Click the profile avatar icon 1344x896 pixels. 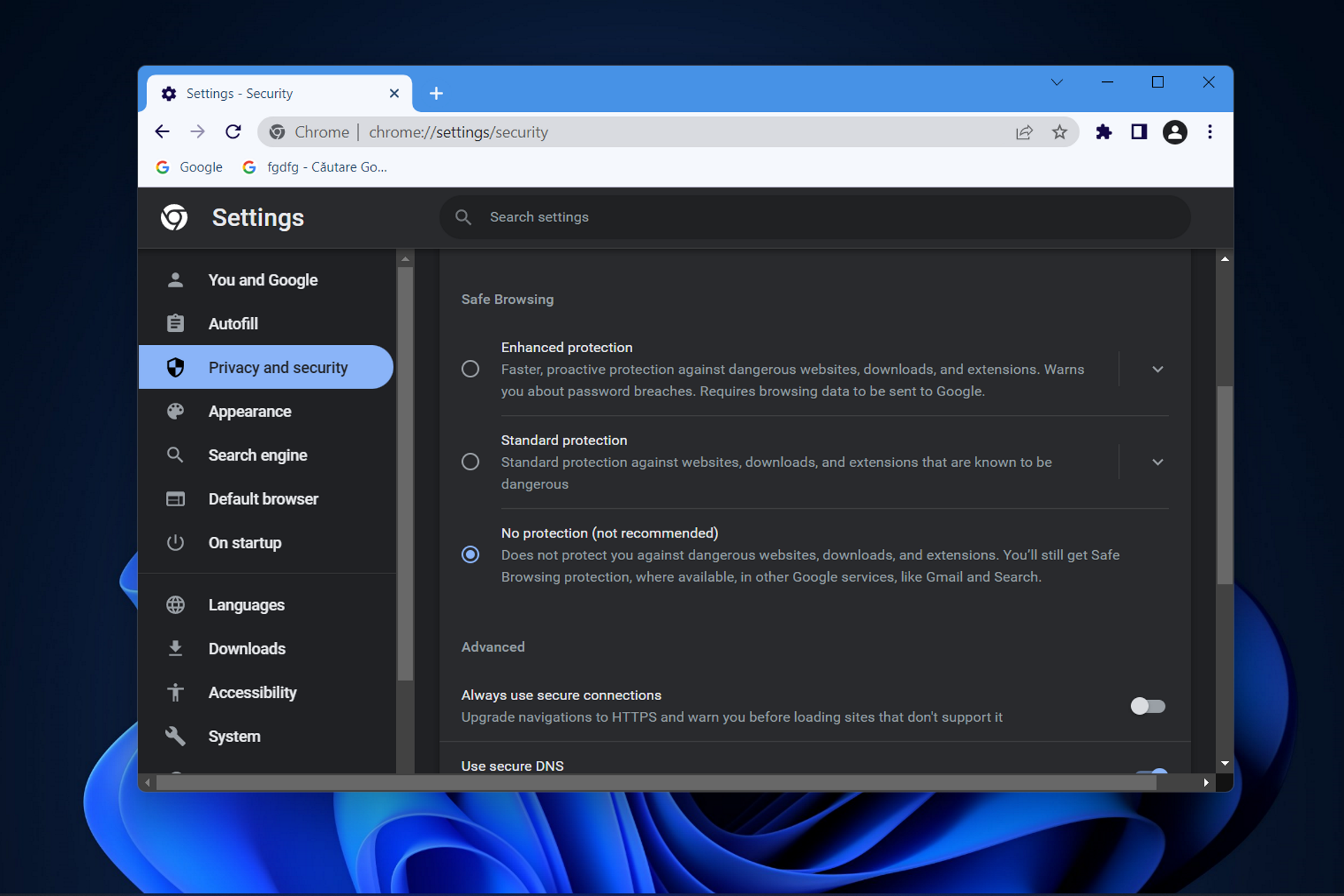(x=1175, y=132)
